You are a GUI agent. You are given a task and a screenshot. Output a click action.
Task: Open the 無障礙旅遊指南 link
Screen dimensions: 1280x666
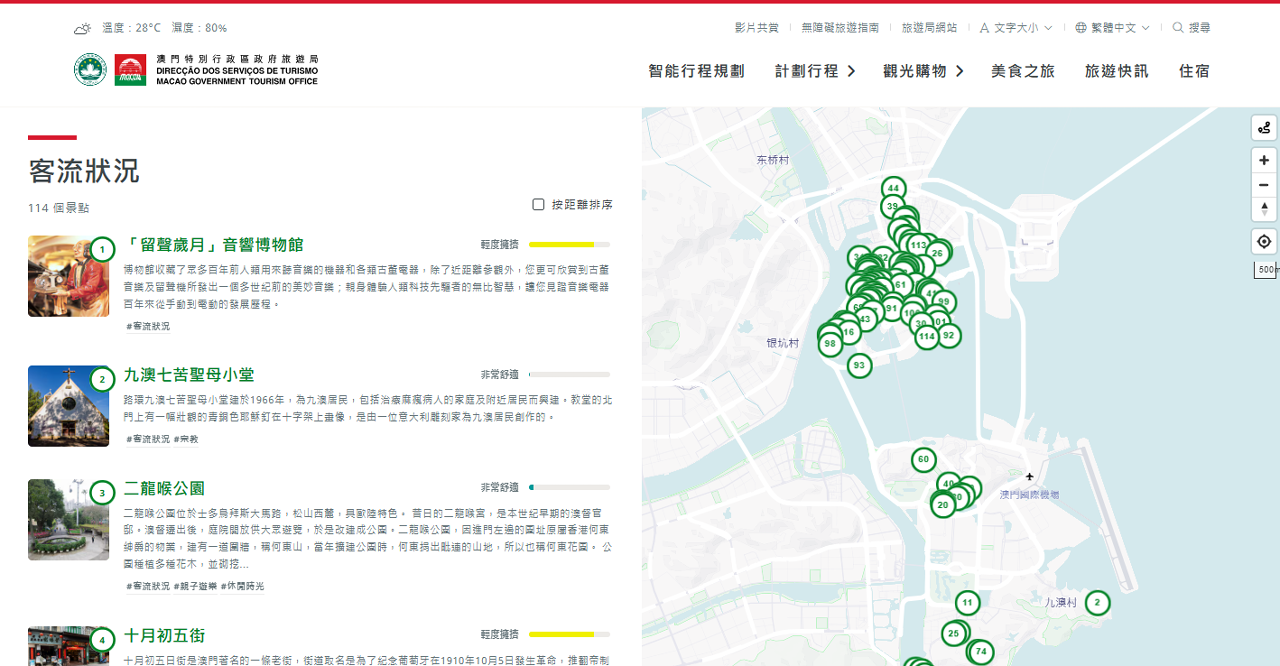coord(840,28)
